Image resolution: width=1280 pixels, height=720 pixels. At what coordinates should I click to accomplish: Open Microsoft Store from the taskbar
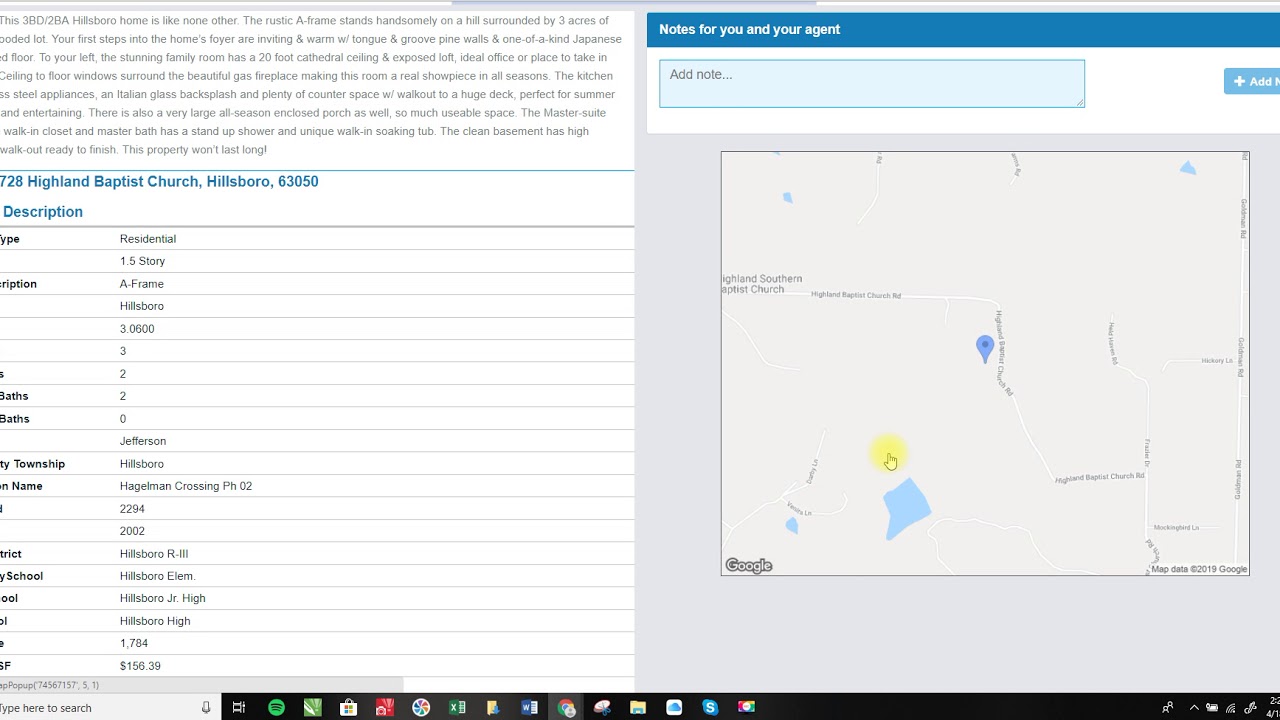(x=348, y=708)
